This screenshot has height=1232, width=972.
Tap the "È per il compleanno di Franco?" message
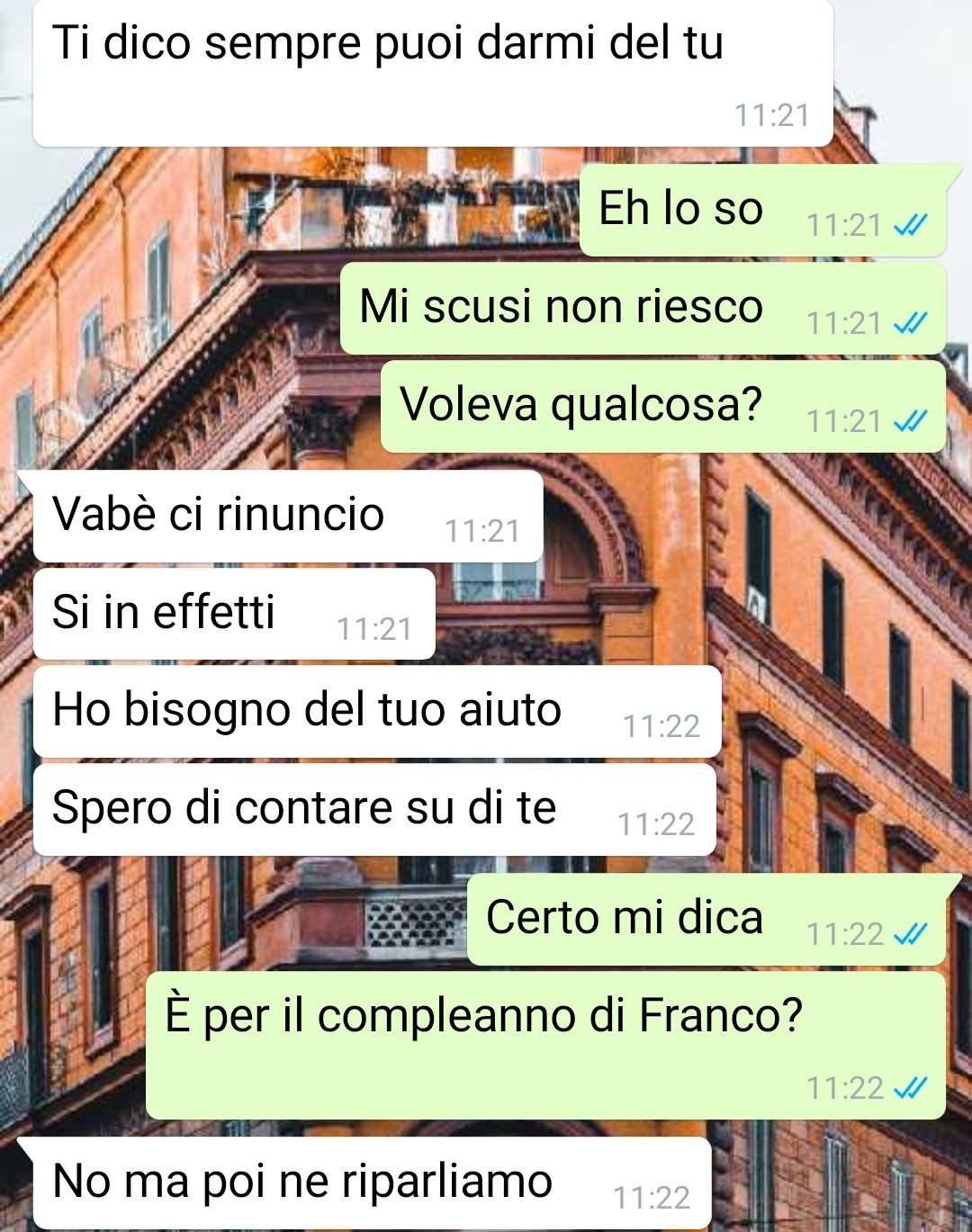(545, 1045)
